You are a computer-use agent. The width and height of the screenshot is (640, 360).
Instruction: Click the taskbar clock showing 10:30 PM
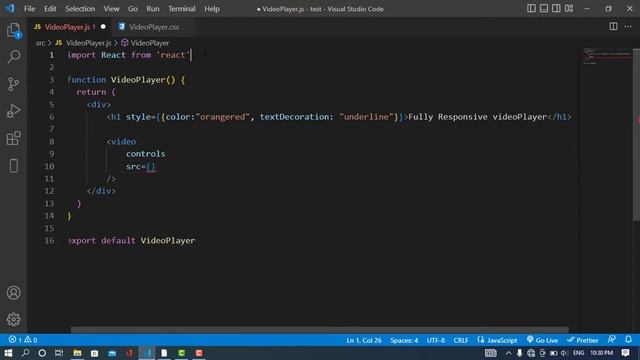coord(601,353)
